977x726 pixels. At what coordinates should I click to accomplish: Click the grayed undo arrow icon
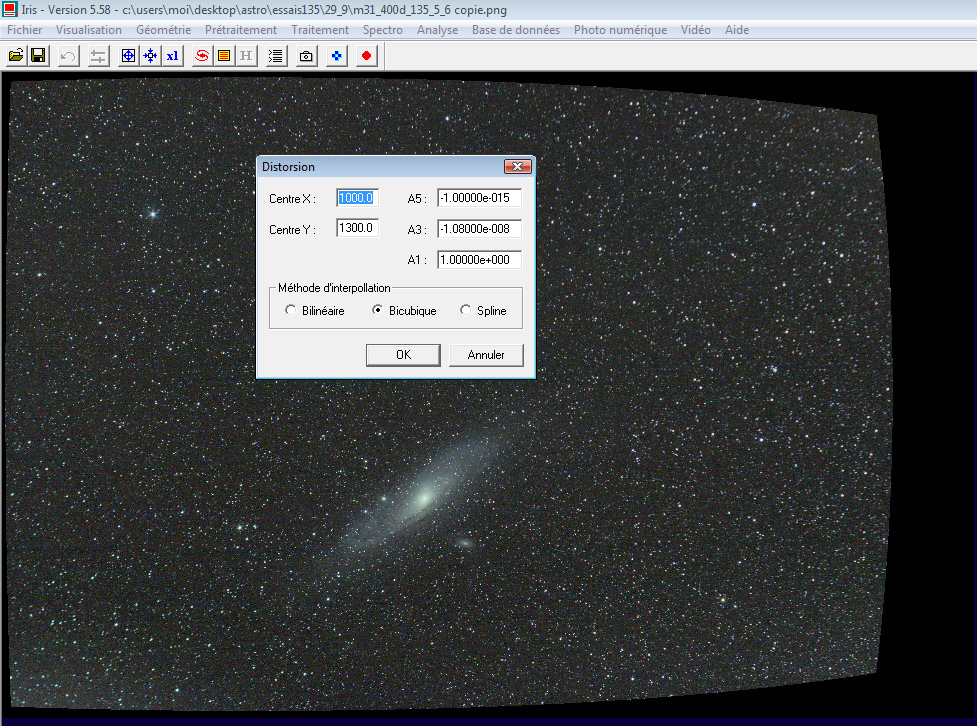[x=68, y=56]
